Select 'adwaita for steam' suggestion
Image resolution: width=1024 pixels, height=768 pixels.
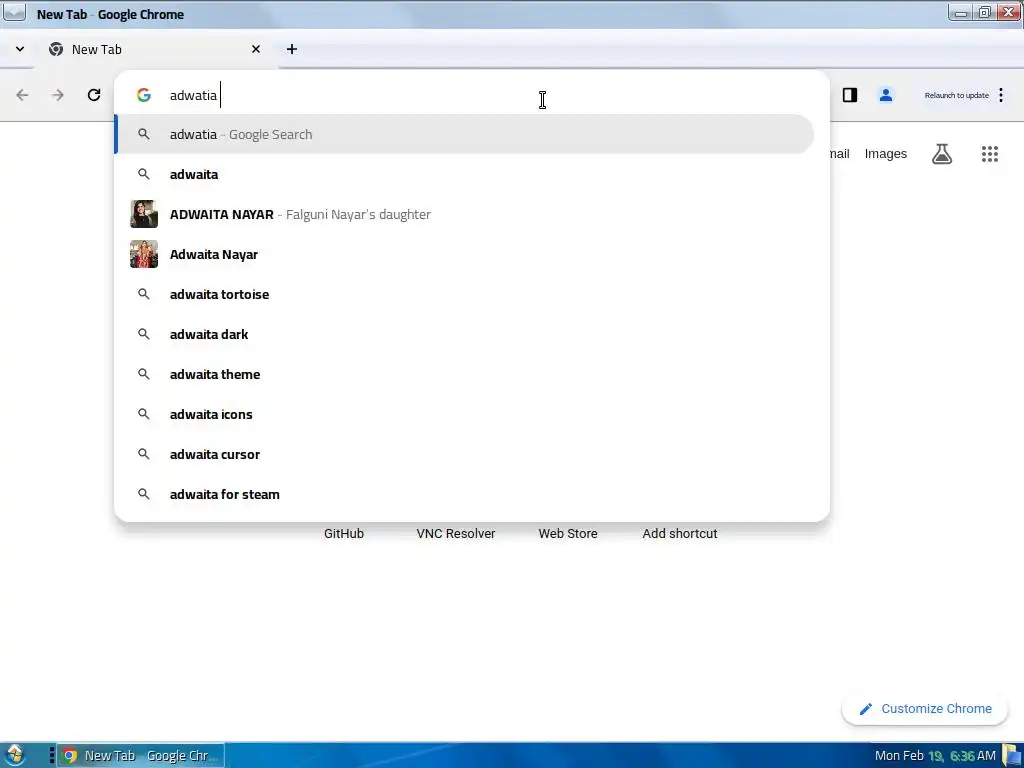(x=465, y=494)
